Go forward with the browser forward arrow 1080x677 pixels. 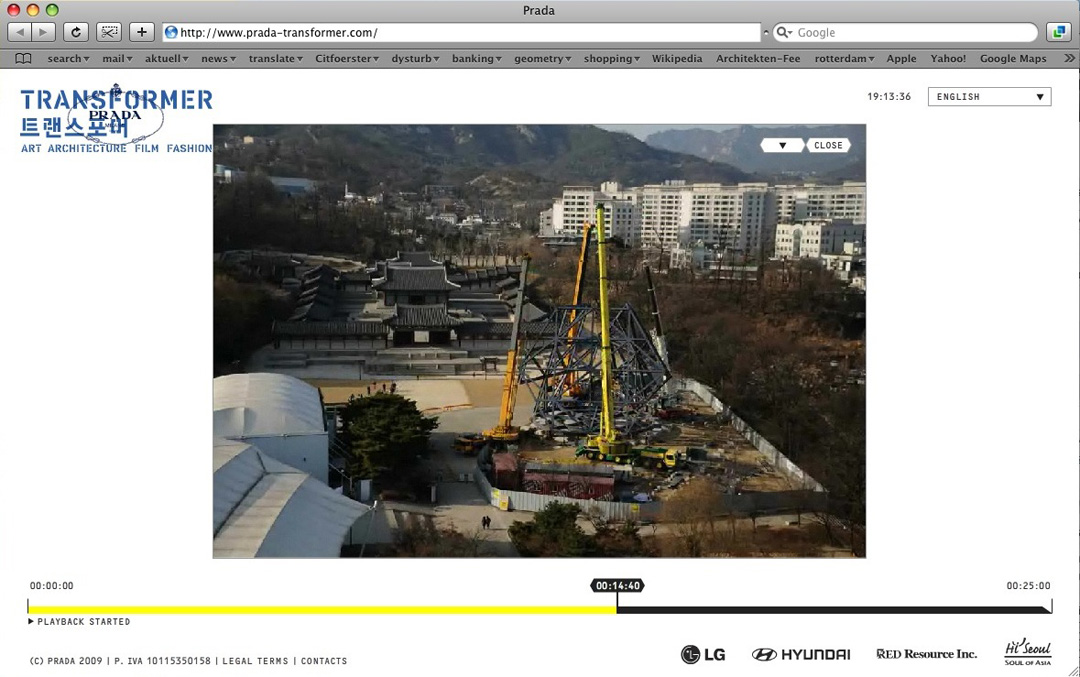(x=43, y=32)
